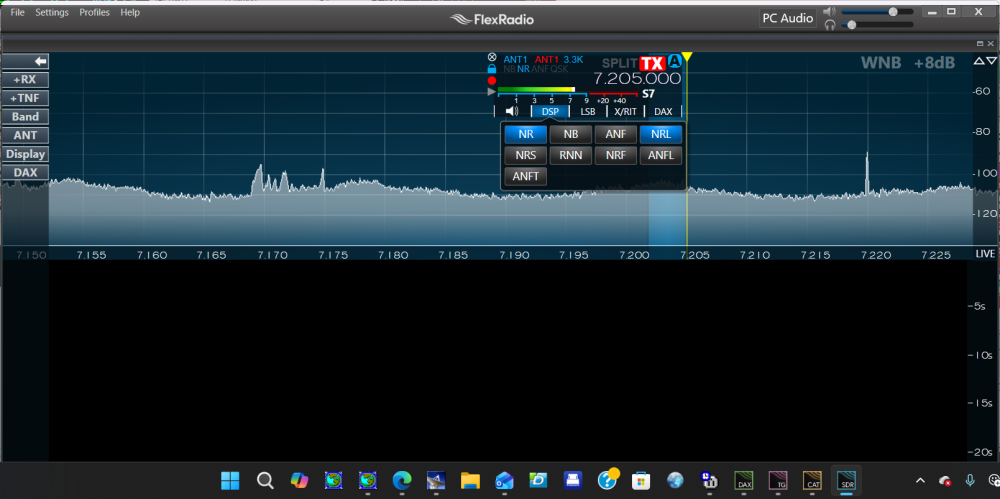1000x499 pixels.
Task: Open the Settings menu
Action: click(52, 12)
